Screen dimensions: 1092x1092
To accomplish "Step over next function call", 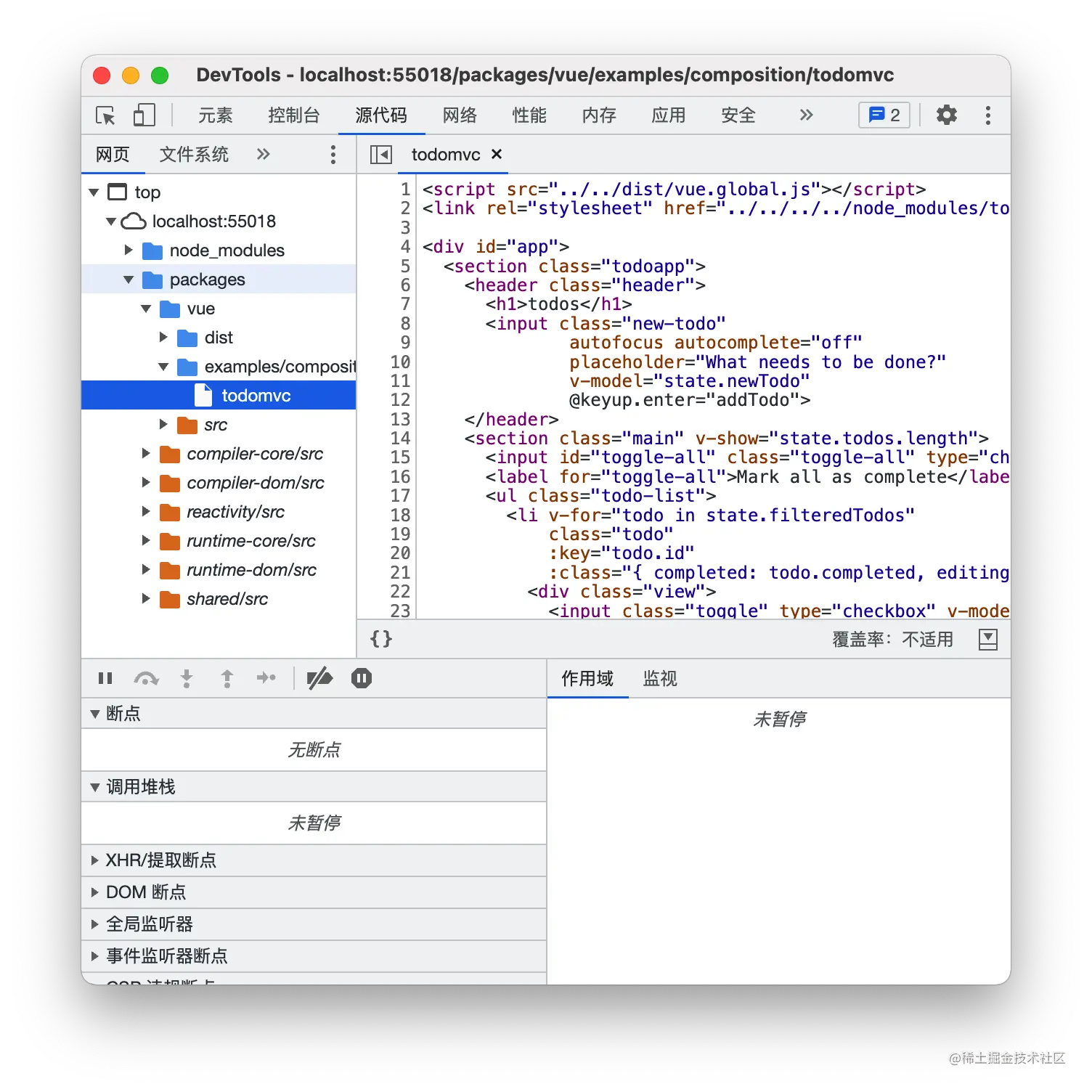I will coord(146,678).
